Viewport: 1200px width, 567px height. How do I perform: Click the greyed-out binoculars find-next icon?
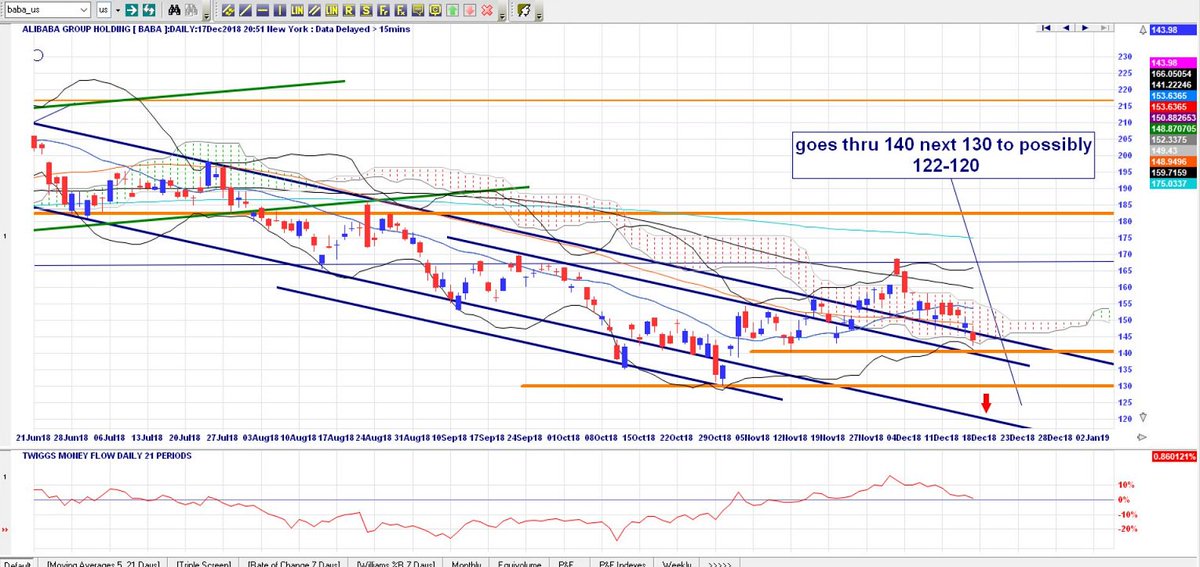coord(191,9)
